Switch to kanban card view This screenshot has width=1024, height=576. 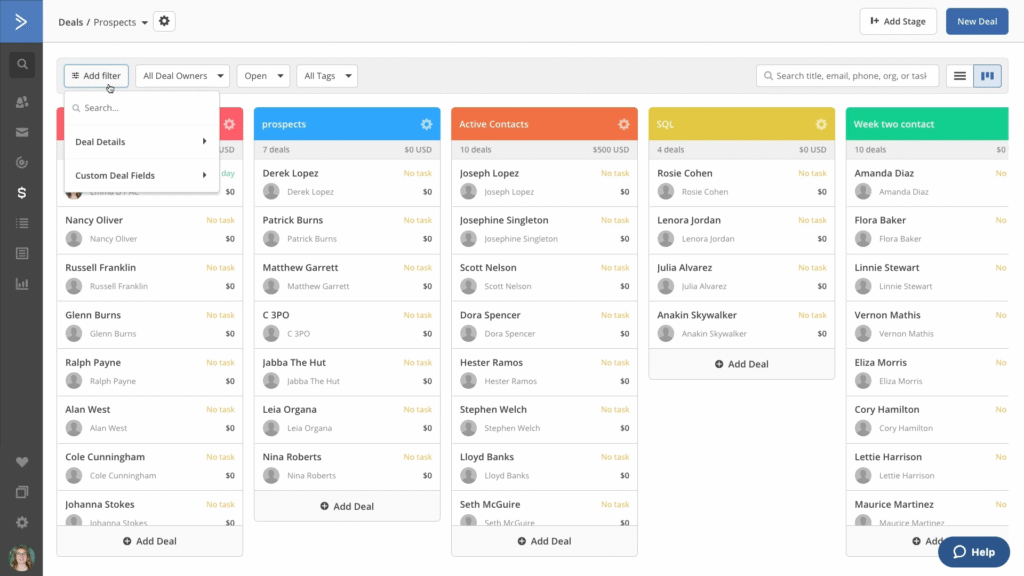click(x=987, y=75)
